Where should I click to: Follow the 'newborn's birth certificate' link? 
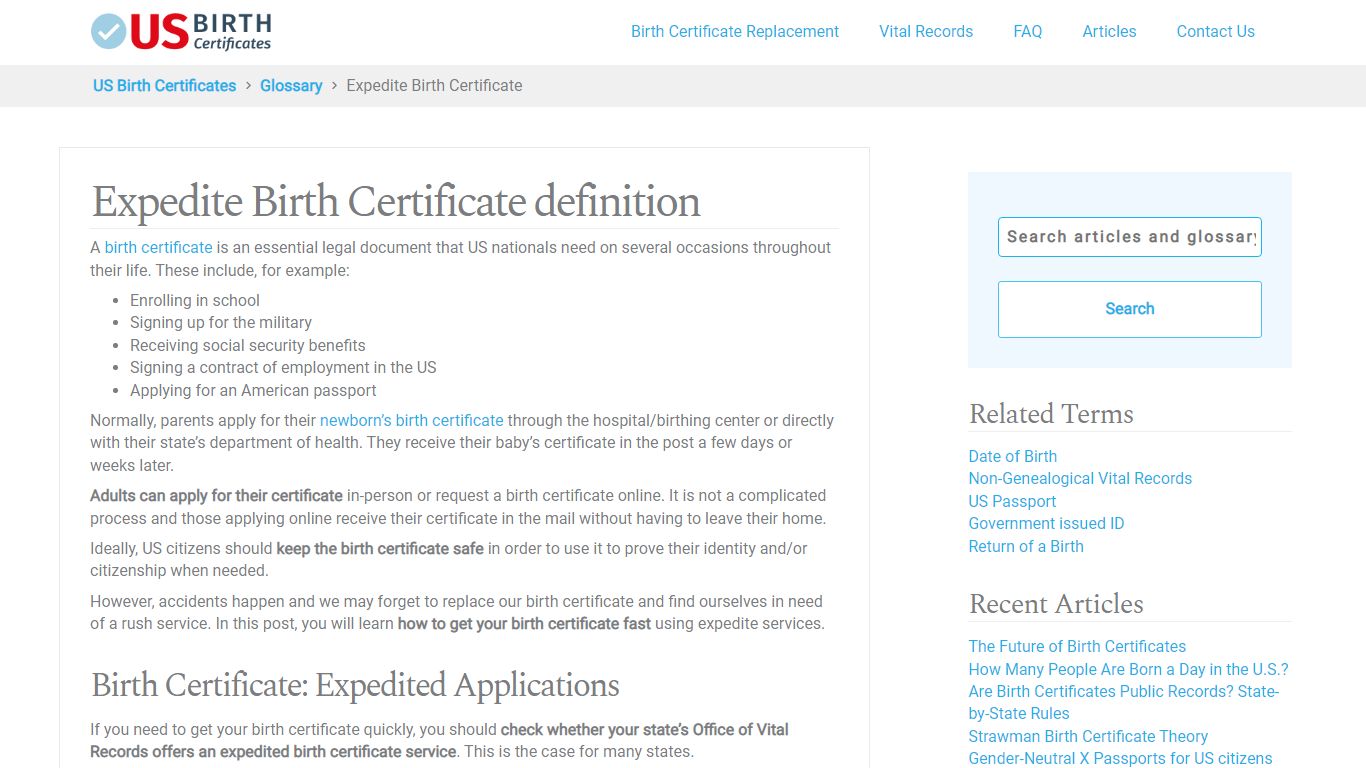[x=412, y=421]
